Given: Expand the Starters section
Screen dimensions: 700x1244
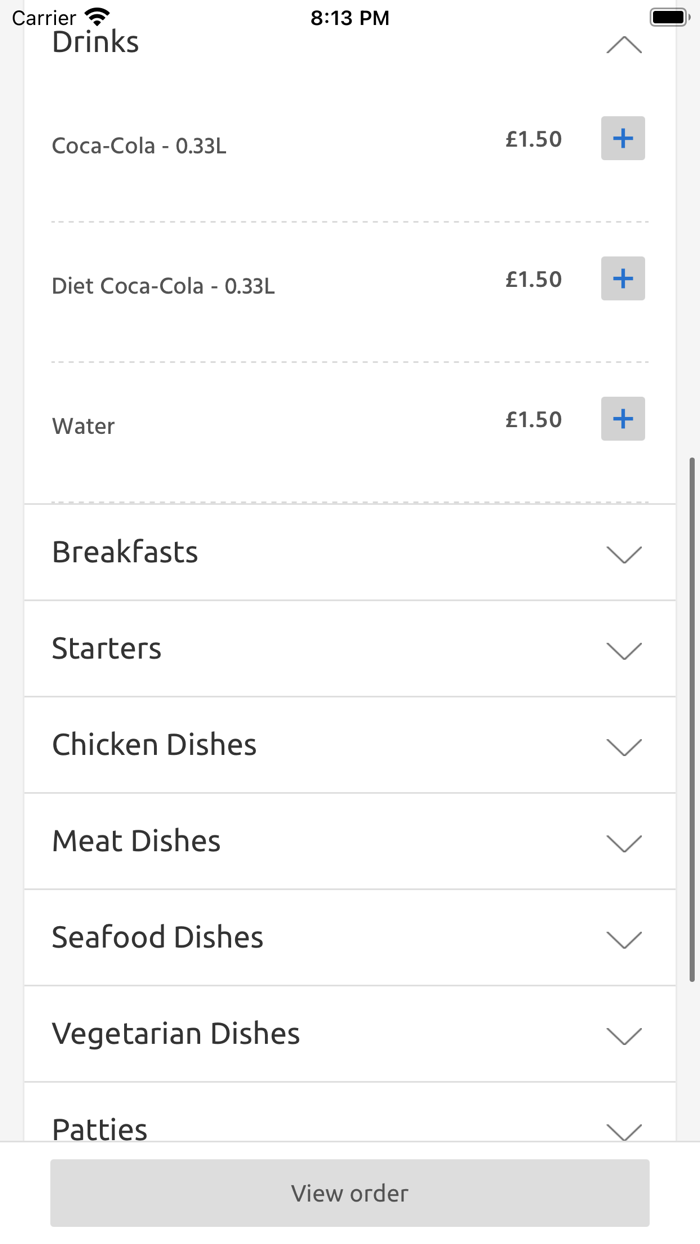Looking at the screenshot, I should [x=623, y=650].
